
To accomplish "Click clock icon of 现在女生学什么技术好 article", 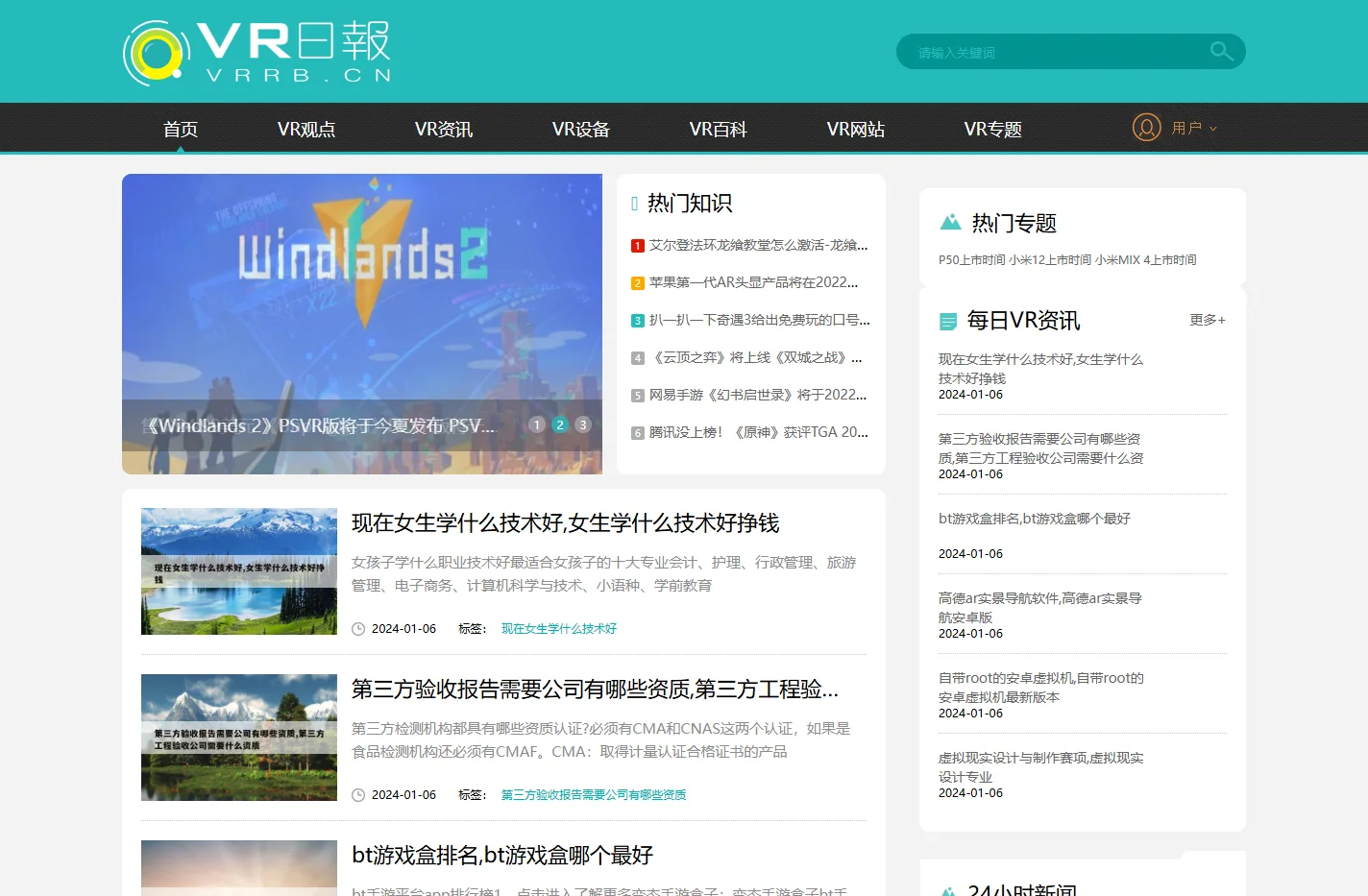I will 358,629.
